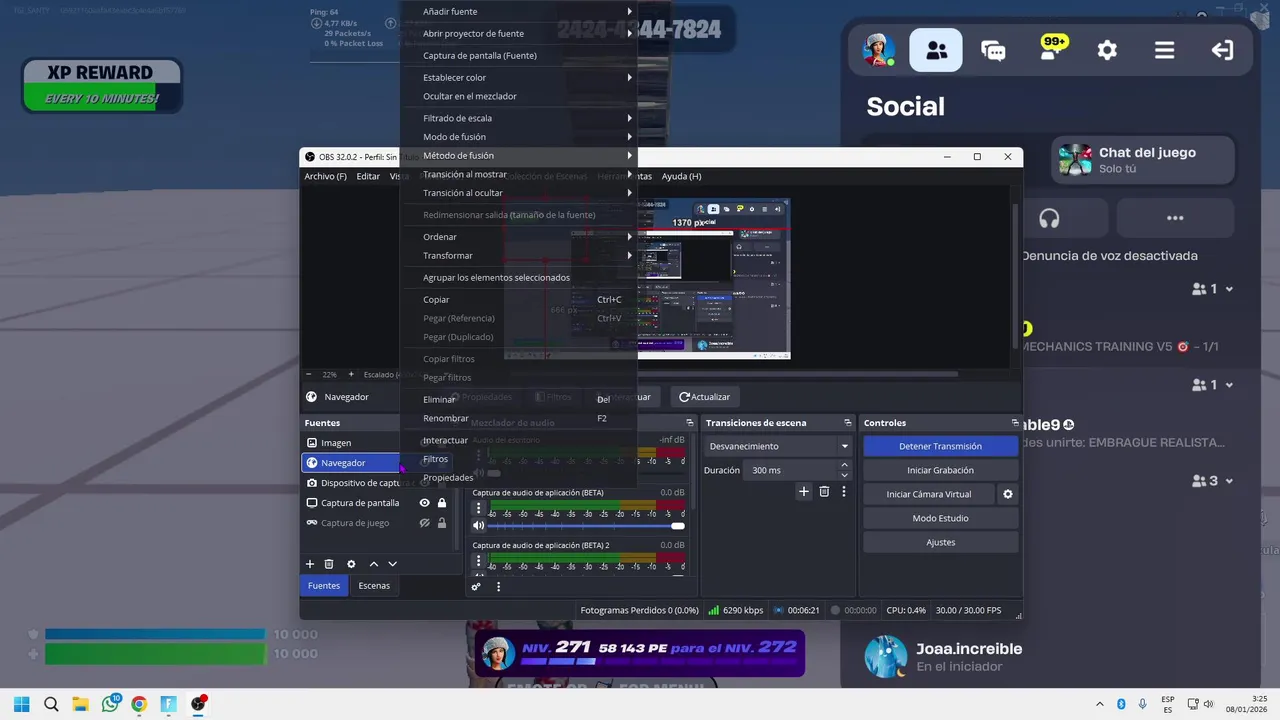Open the Archivo (F) menu

325,176
